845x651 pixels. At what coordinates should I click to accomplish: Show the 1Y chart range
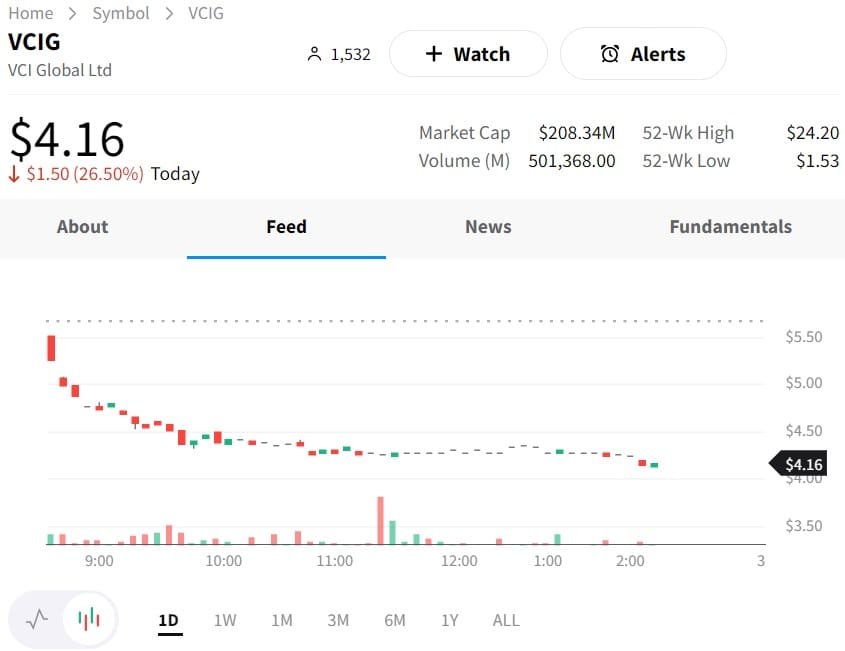pos(450,620)
